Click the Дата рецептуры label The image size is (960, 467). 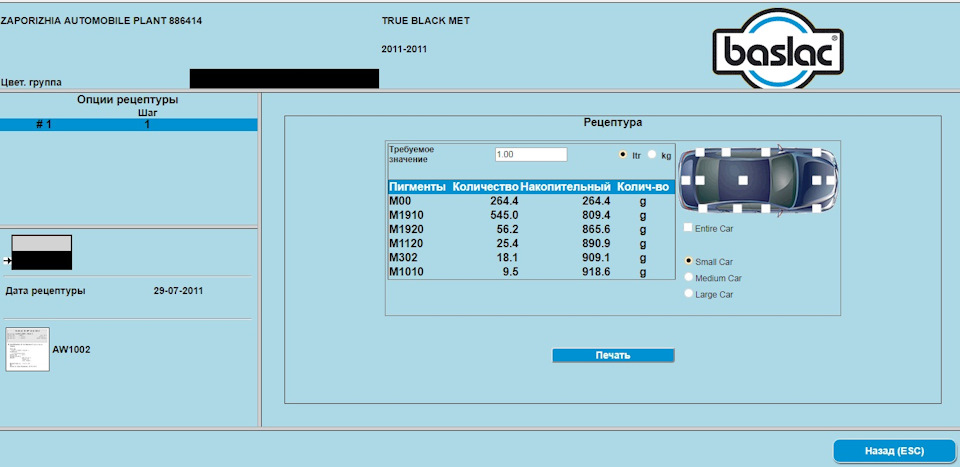point(46,291)
